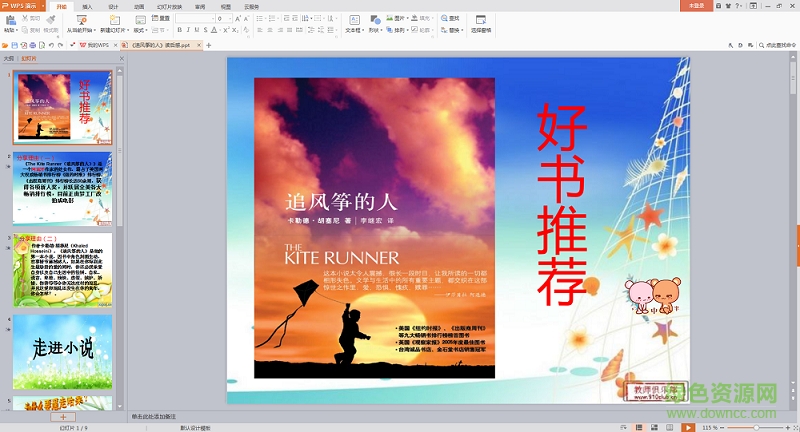This screenshot has width=800, height=432.
Task: Switch to Outline pane tab
Action: pos(8,59)
